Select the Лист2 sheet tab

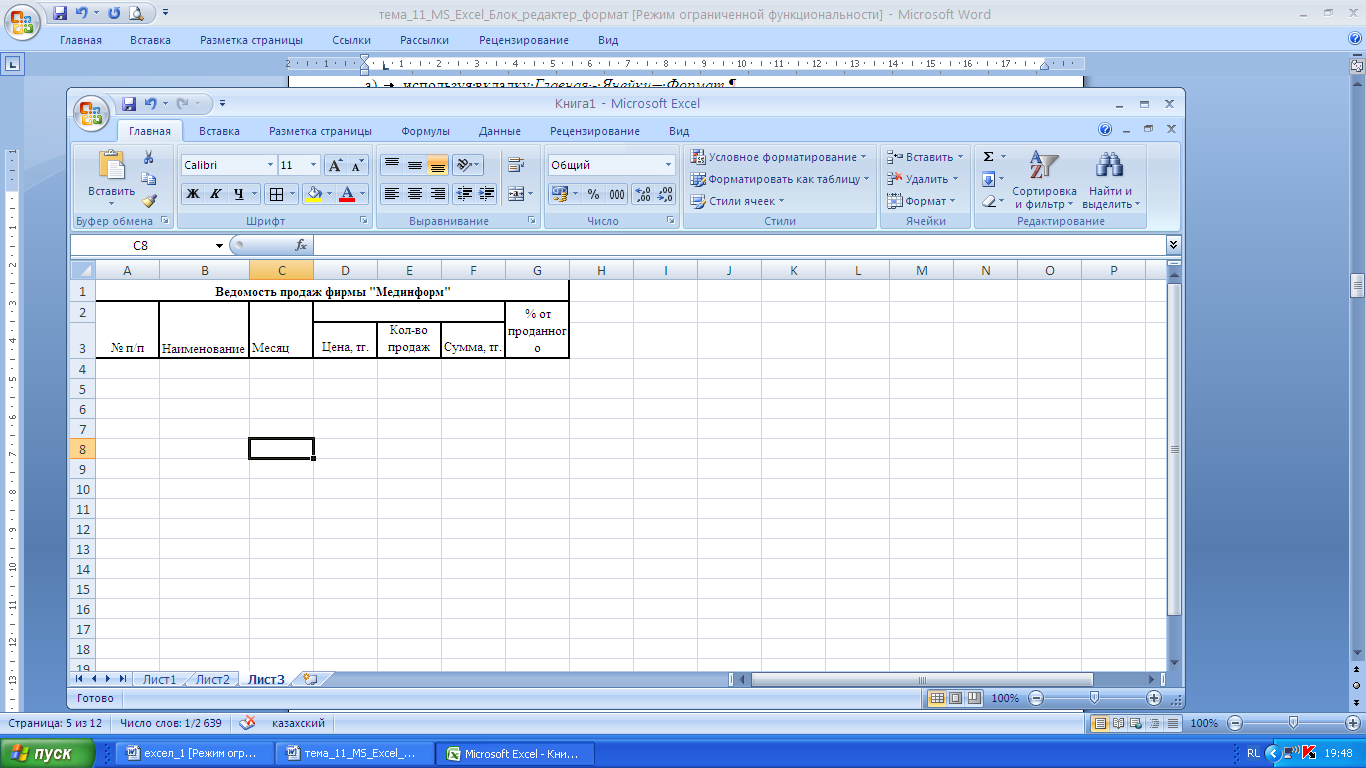pos(212,679)
